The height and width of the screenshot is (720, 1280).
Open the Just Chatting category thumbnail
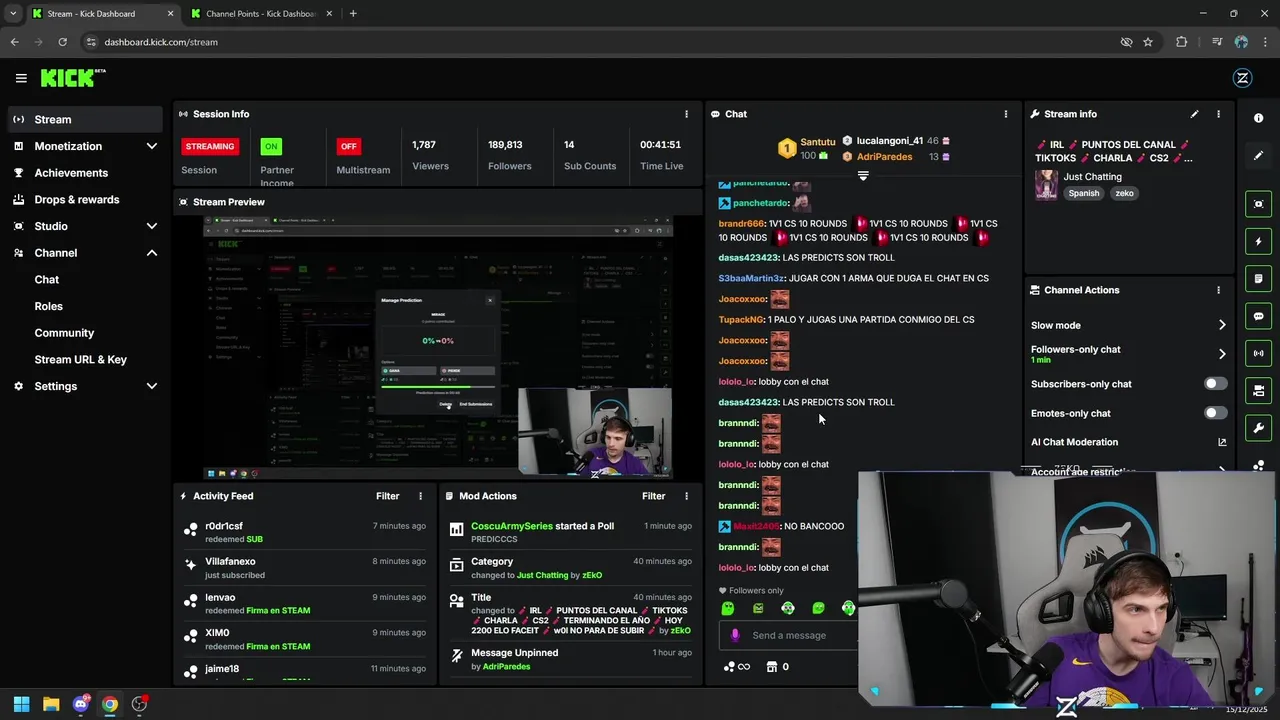[1046, 185]
